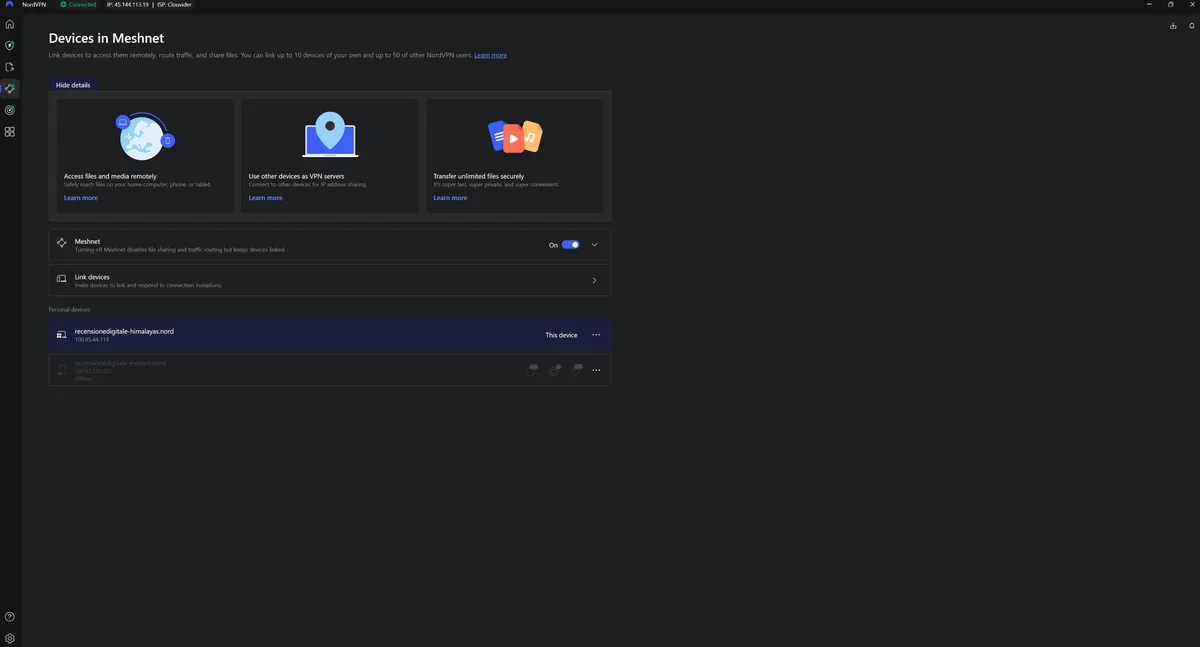This screenshot has width=1200, height=647.
Task: Click Learn more under Transfer unlimited files
Action: tap(450, 198)
